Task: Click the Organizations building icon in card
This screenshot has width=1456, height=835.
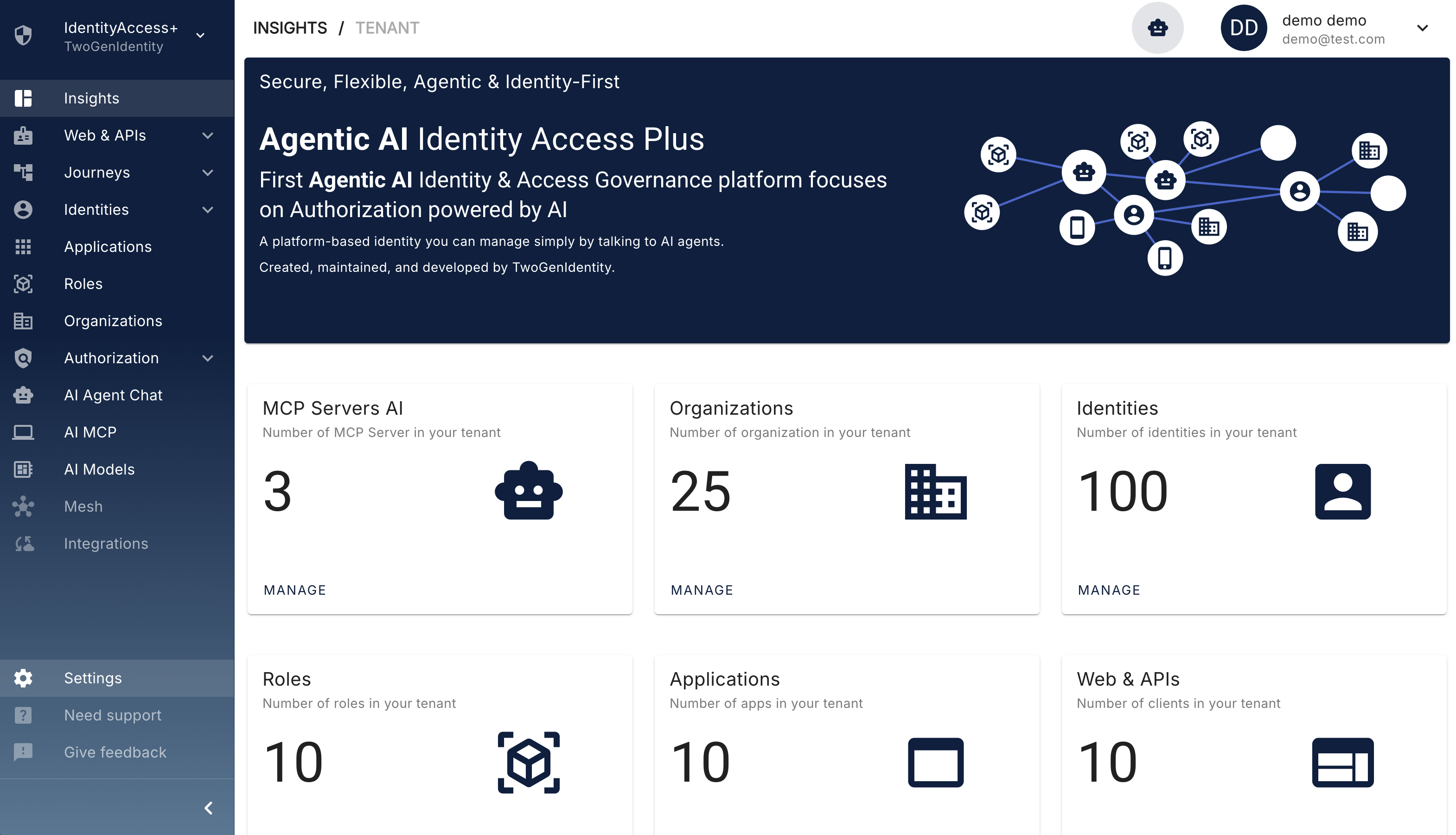Action: [x=935, y=491]
